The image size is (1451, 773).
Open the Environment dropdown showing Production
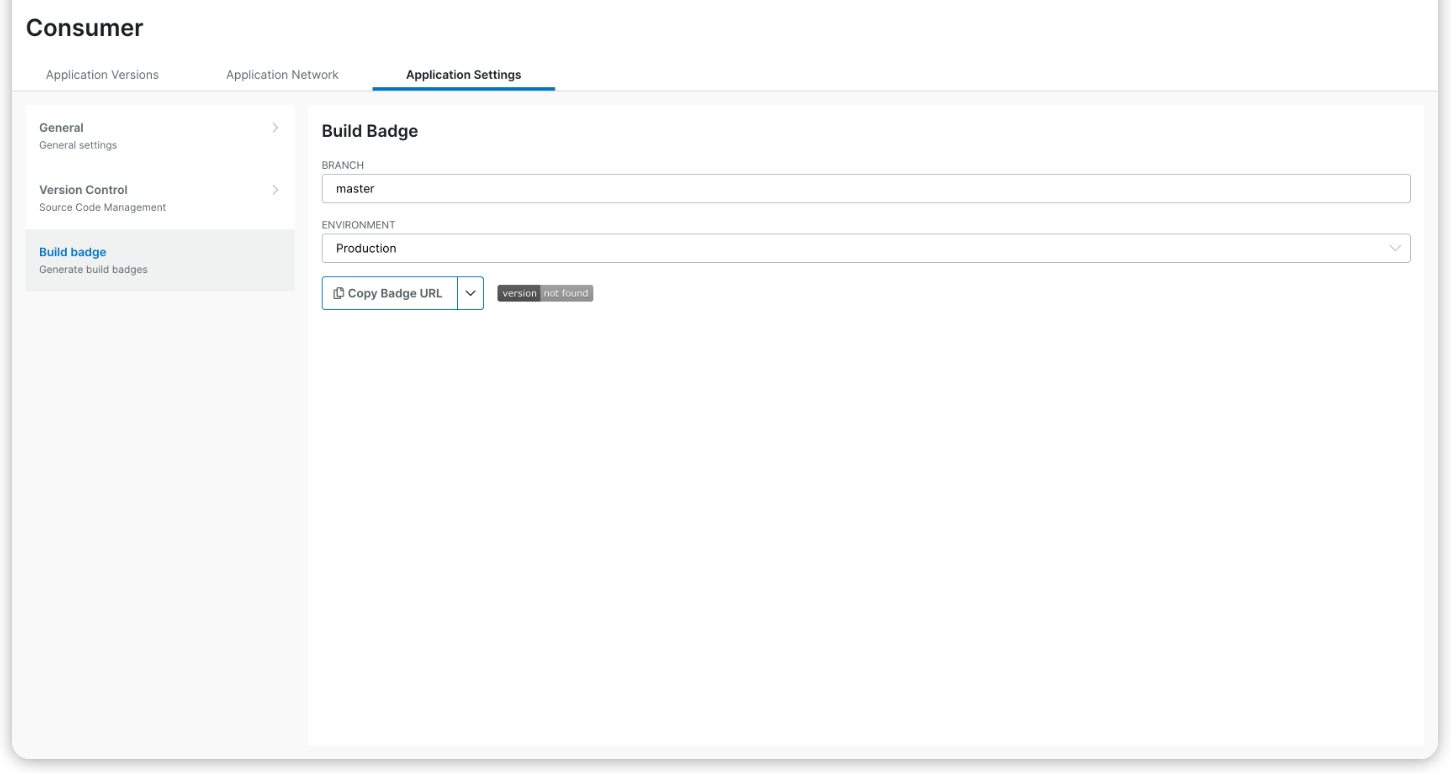[x=865, y=248]
